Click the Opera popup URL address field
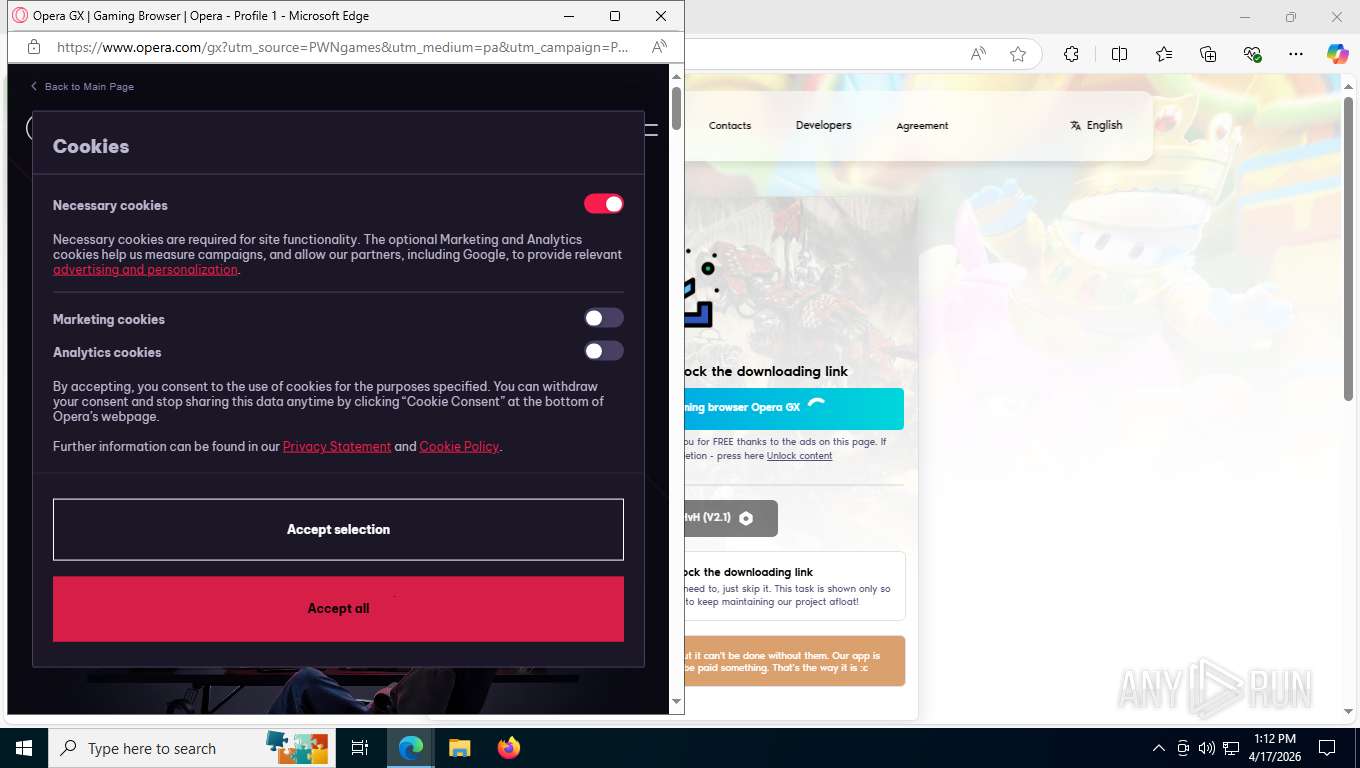The image size is (1360, 768). pos(343,47)
